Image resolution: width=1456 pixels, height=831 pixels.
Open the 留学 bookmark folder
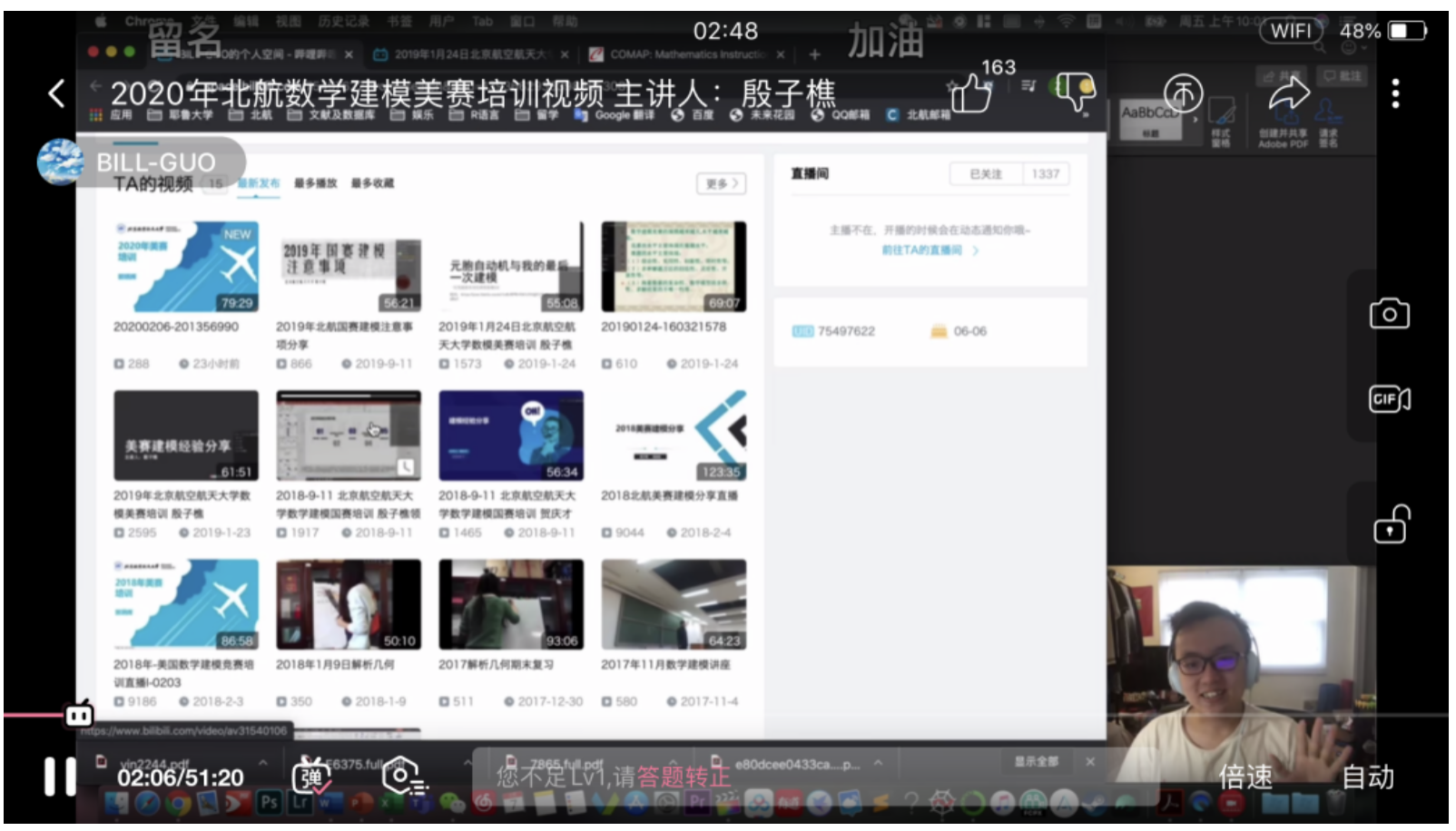pos(536,115)
